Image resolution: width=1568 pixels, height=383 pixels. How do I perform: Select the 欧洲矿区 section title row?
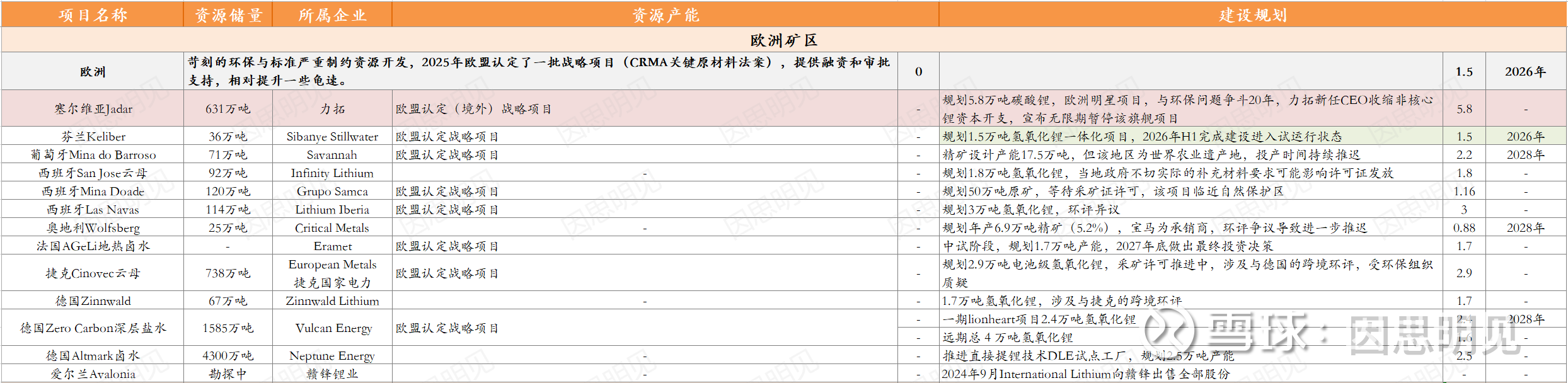[x=784, y=40]
